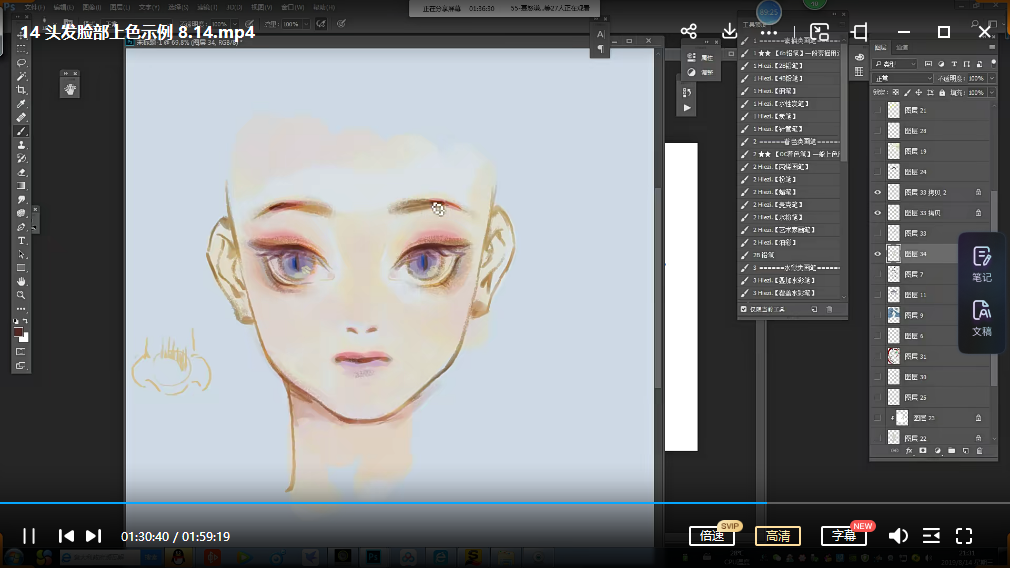1010x568 pixels.
Task: Select the Crop tool
Action: (21, 90)
